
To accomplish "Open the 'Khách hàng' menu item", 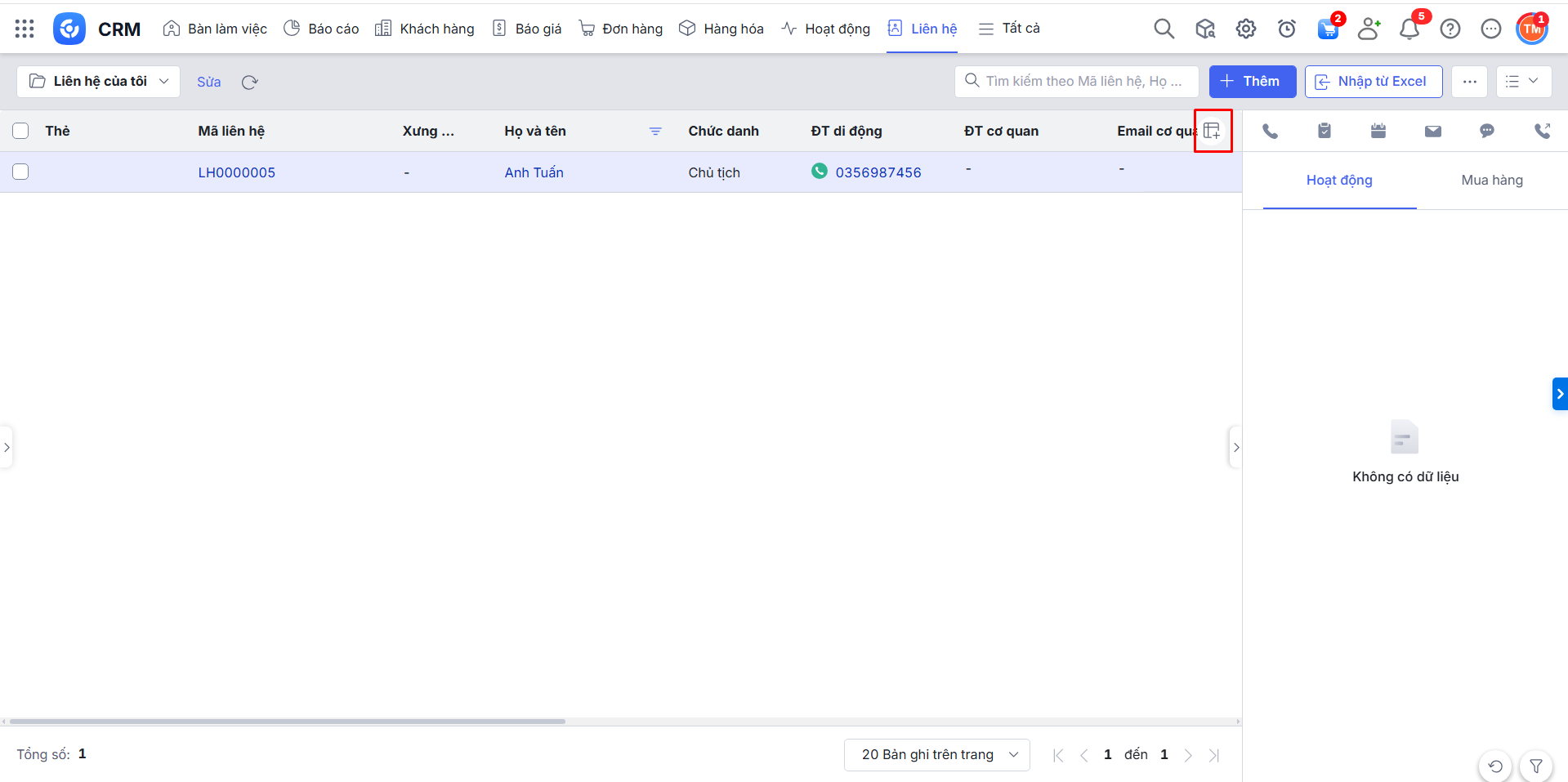I will [425, 29].
